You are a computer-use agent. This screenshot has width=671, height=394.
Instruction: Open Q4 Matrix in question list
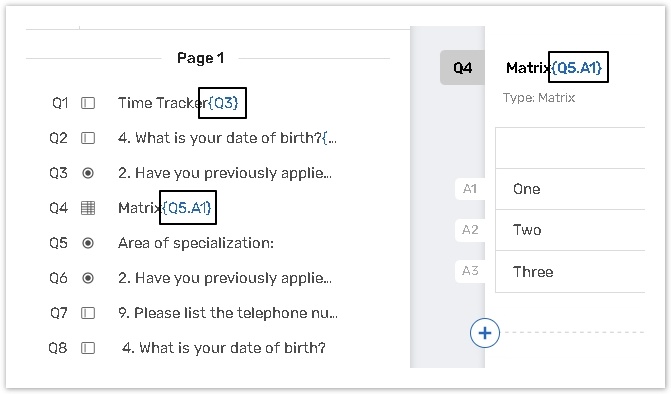pyautogui.click(x=165, y=208)
